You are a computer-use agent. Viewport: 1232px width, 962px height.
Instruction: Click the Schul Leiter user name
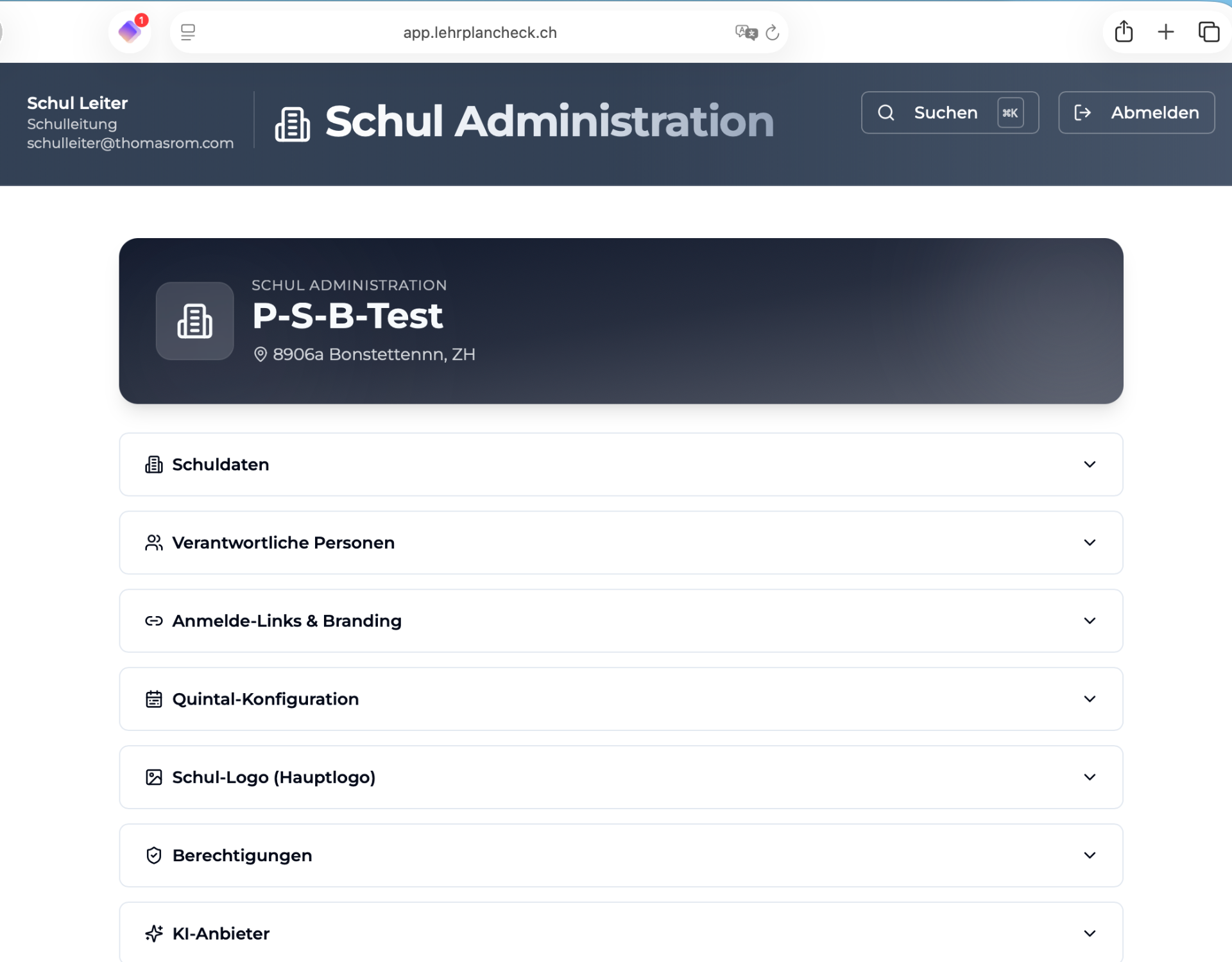pyautogui.click(x=77, y=103)
